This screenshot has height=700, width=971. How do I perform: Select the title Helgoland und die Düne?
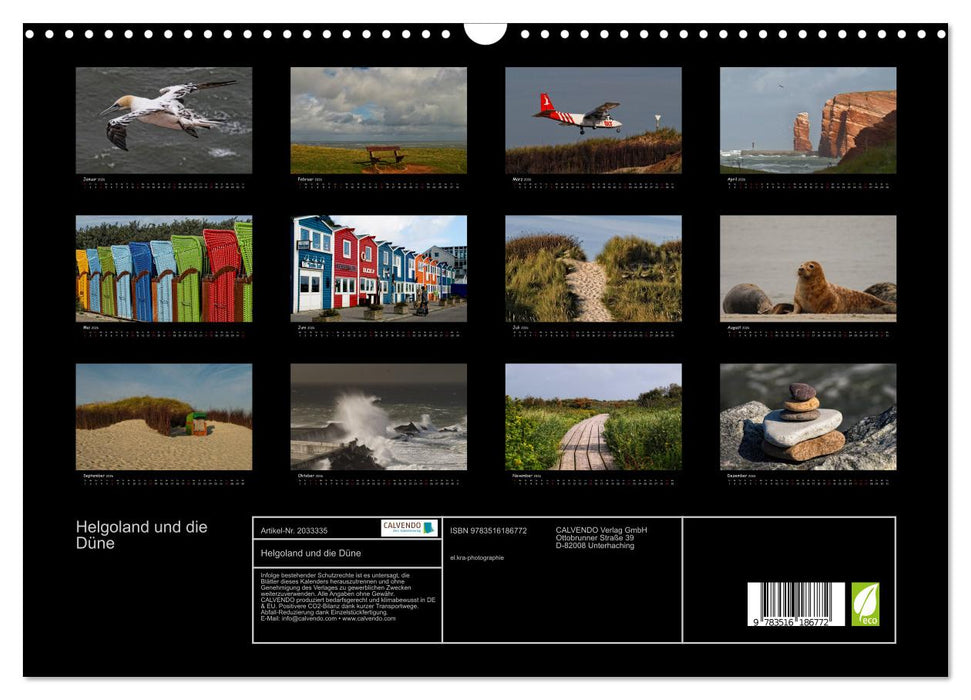point(140,532)
